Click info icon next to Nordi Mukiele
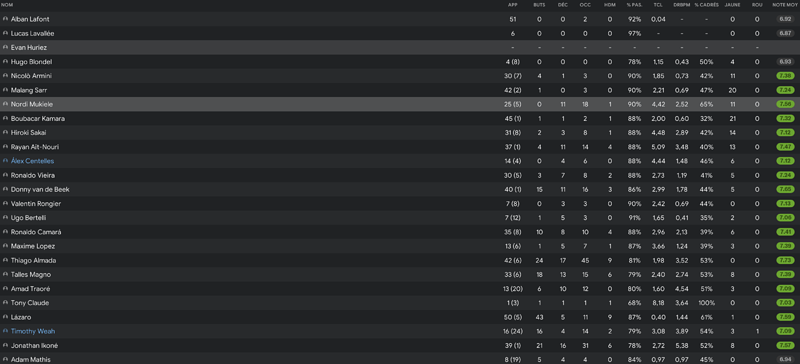 pyautogui.click(x=5, y=104)
